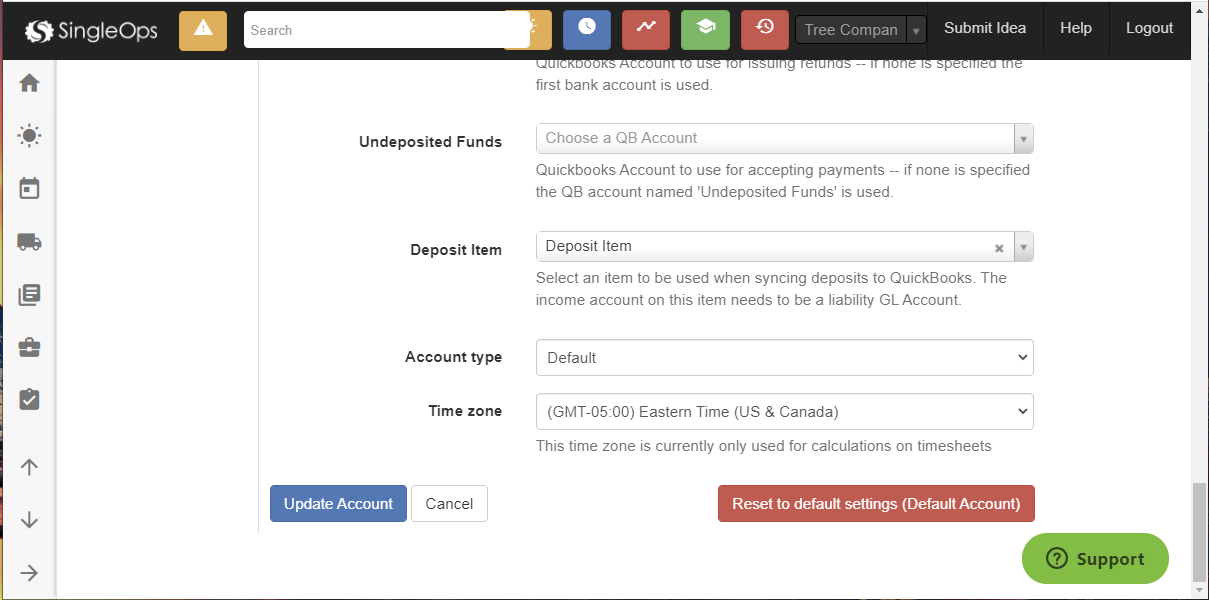This screenshot has width=1209, height=600.
Task: Click the down arrow in sidebar
Action: click(29, 520)
